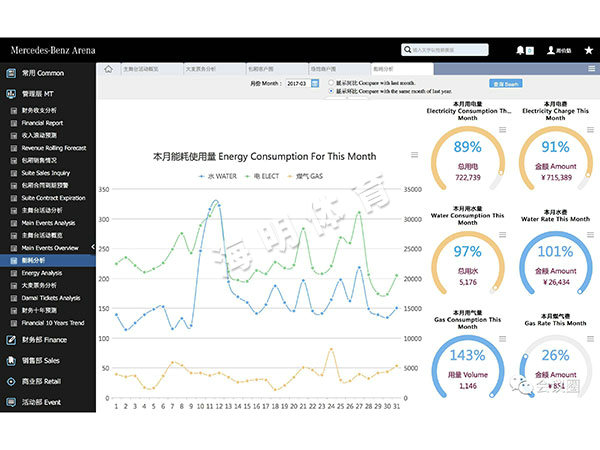Open Financial Report in the sidebar
600x450 pixels.
[x=43, y=124]
